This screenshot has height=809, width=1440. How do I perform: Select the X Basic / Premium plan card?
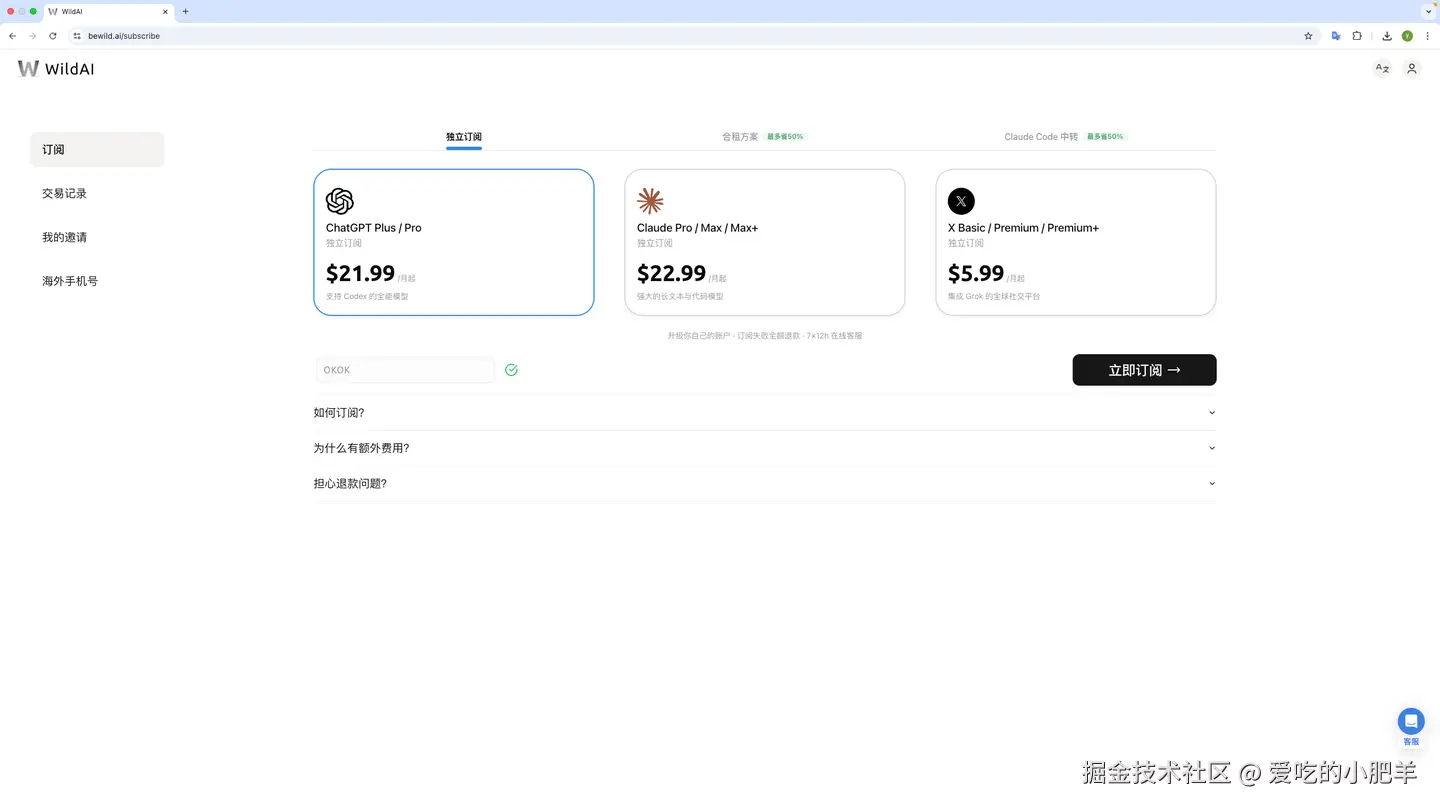pos(1075,242)
